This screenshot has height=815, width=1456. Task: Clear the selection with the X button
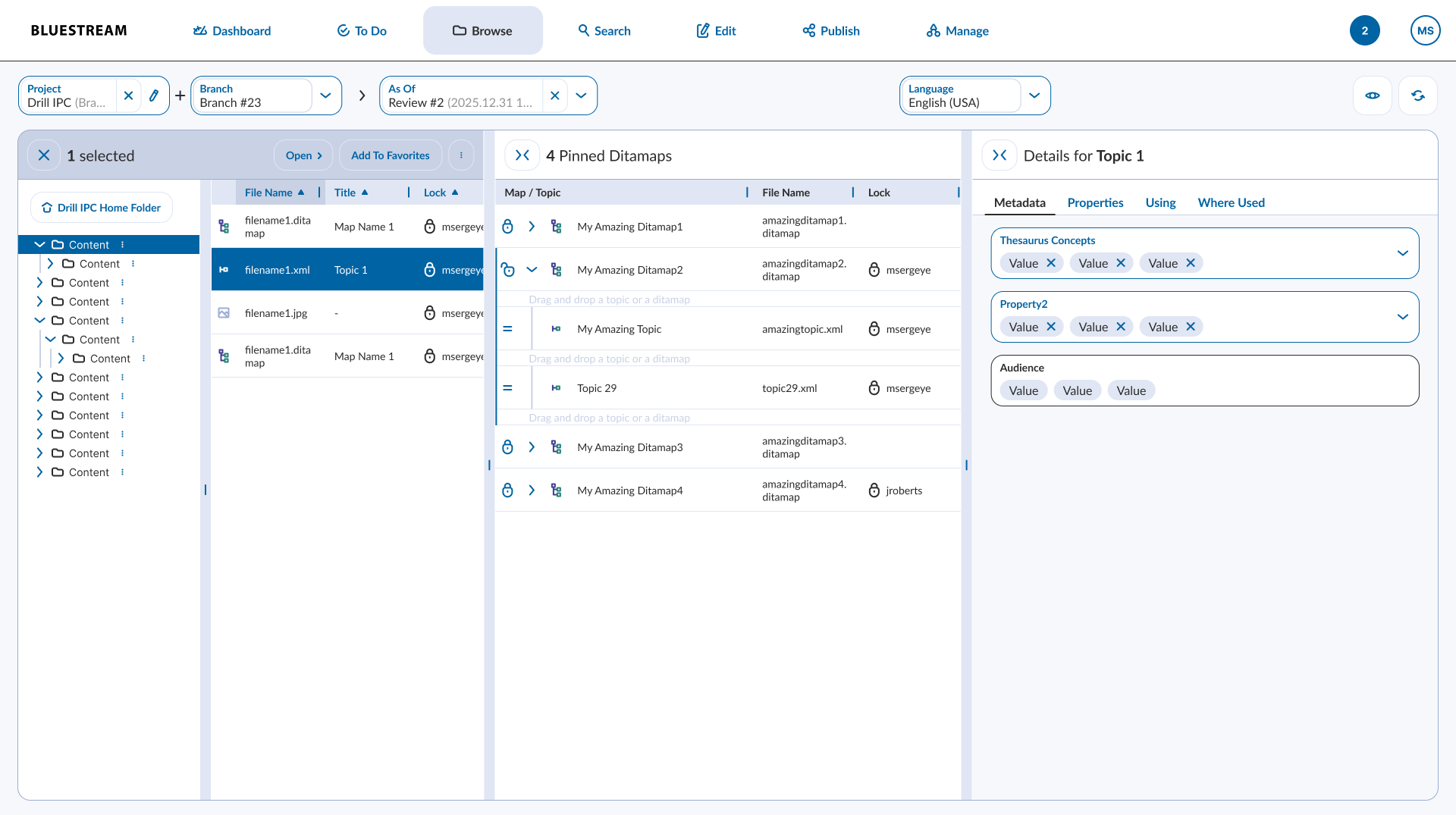click(44, 155)
